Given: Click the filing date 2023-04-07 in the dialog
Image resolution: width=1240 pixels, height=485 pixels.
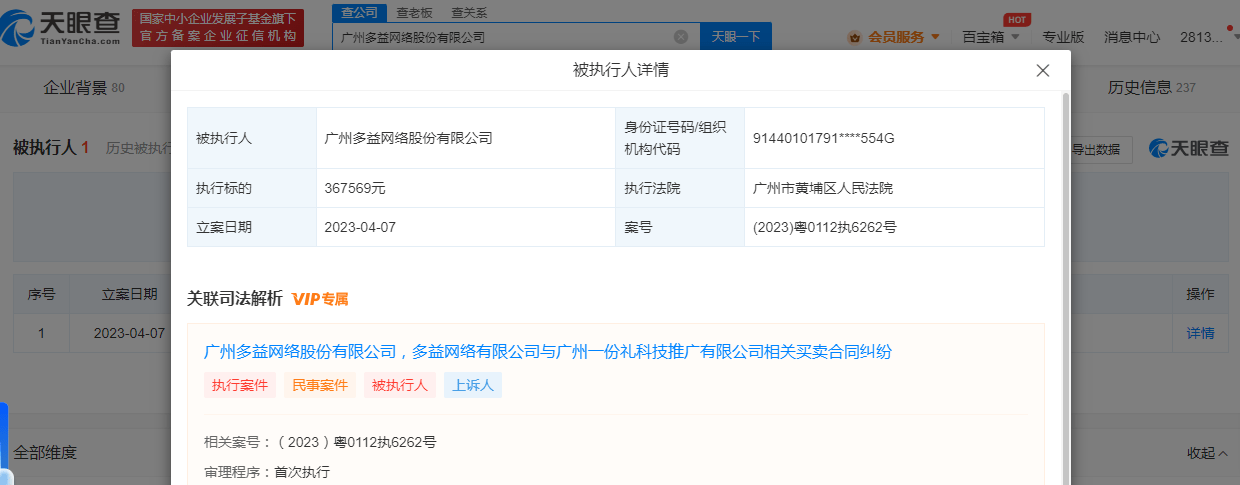Looking at the screenshot, I should 360,227.
